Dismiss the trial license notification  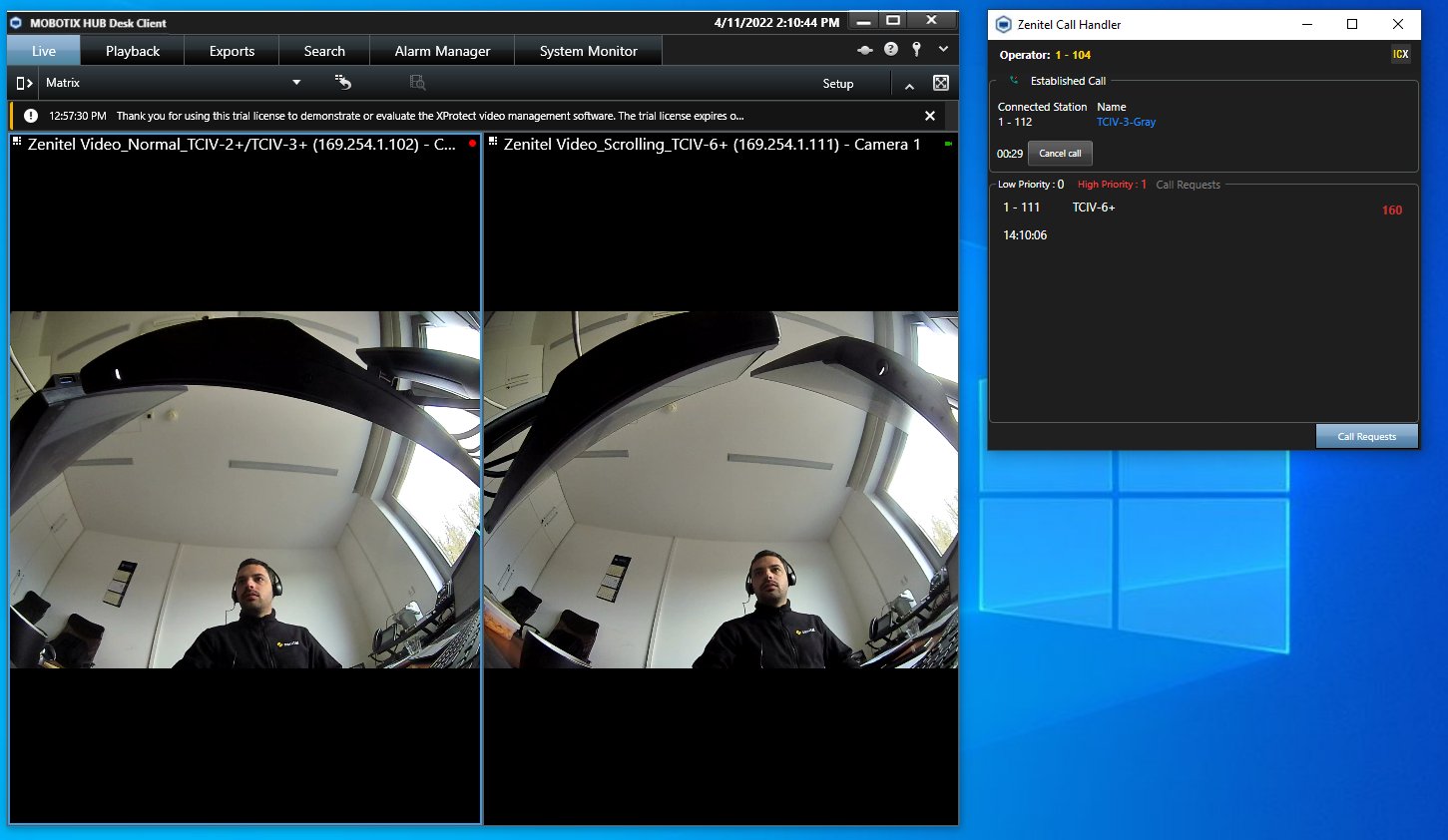(x=930, y=116)
